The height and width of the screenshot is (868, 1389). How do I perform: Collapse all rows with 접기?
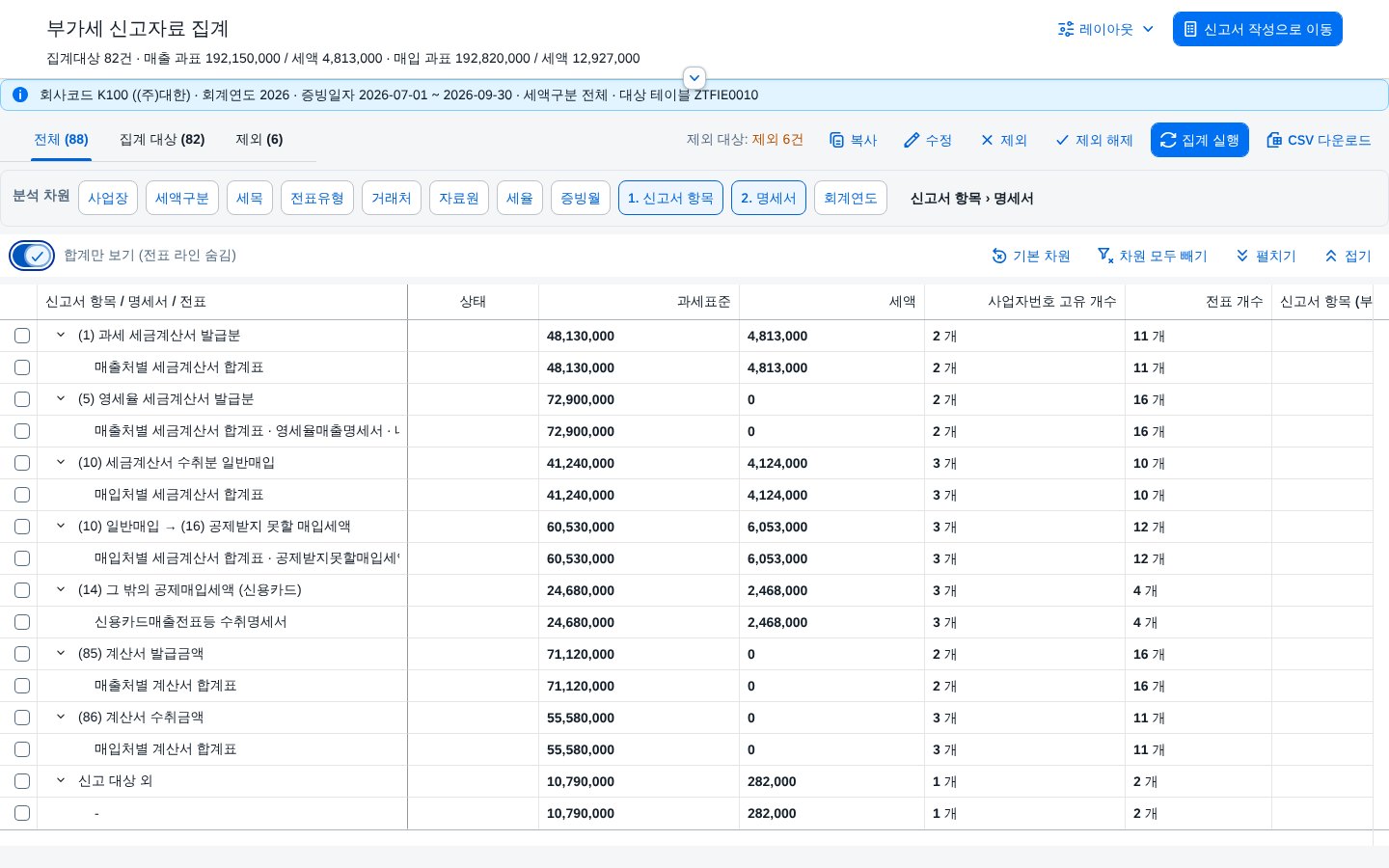point(1348,256)
